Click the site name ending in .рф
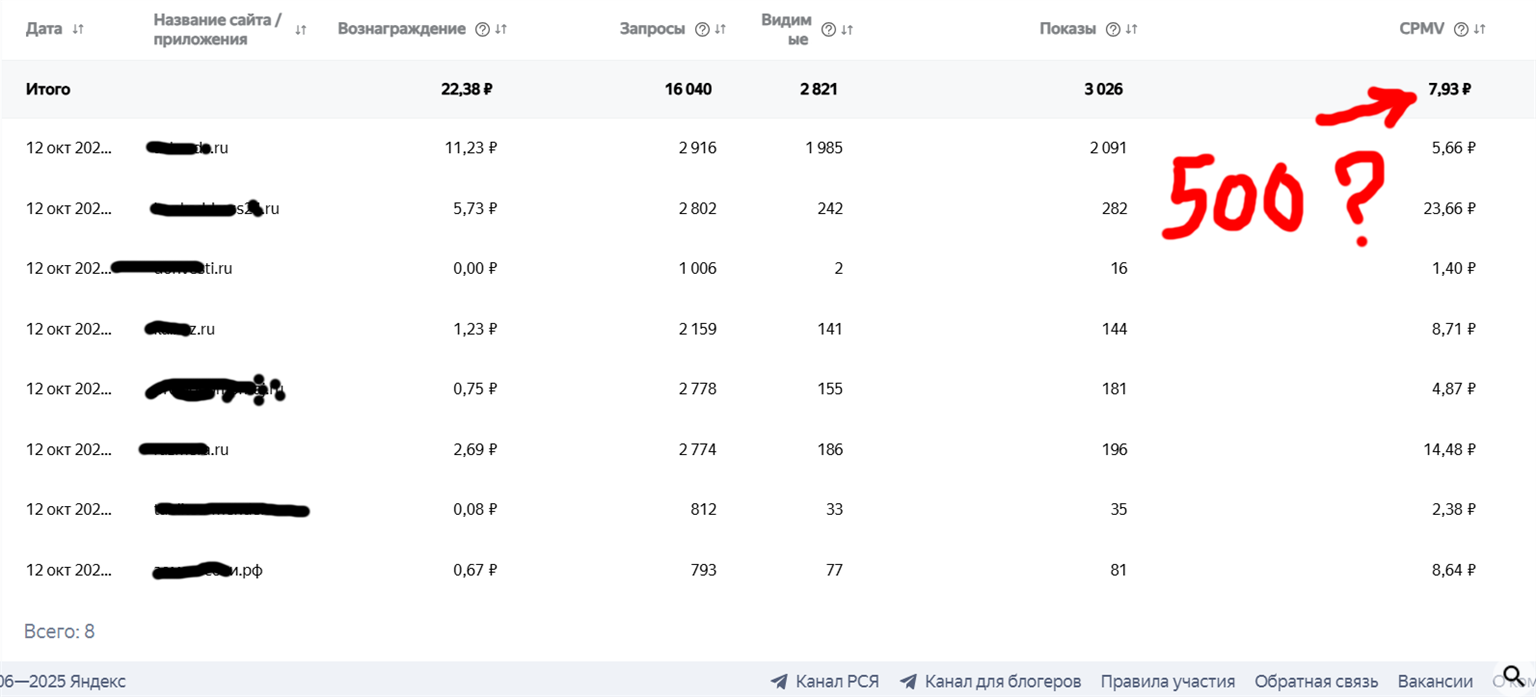Viewport: 1536px width, 697px height. [208, 571]
